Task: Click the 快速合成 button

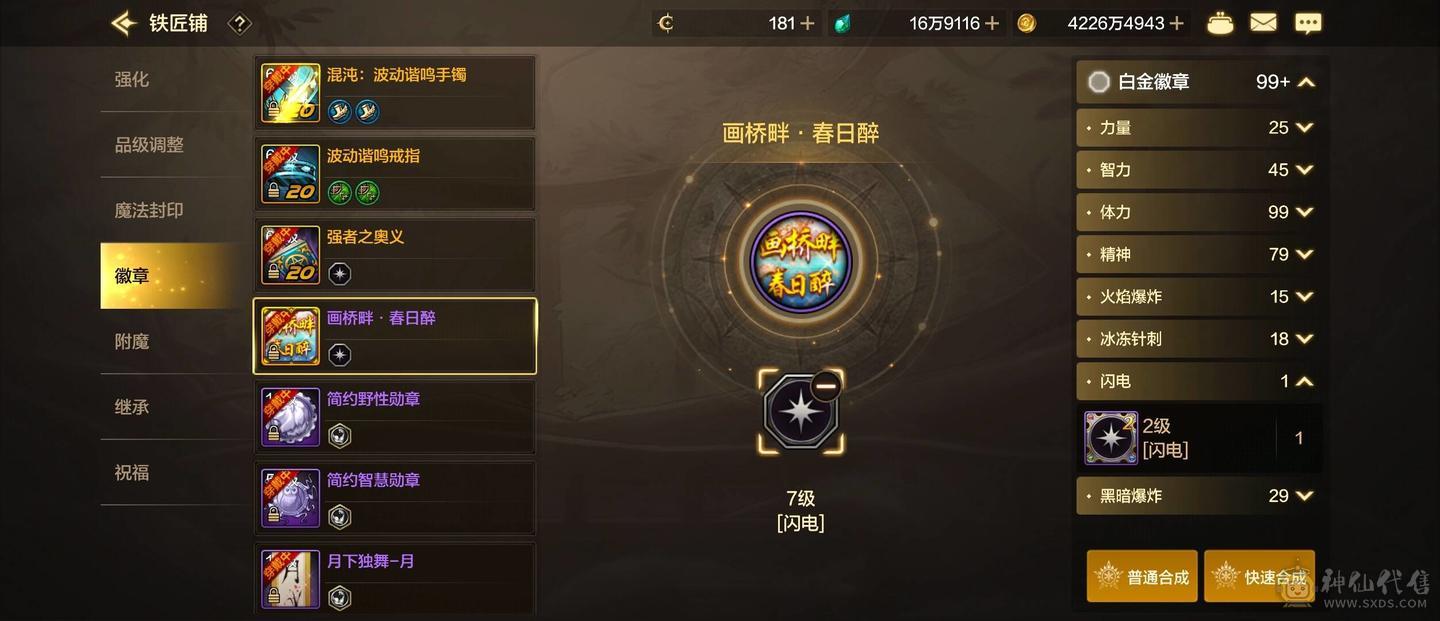Action: pos(1259,576)
